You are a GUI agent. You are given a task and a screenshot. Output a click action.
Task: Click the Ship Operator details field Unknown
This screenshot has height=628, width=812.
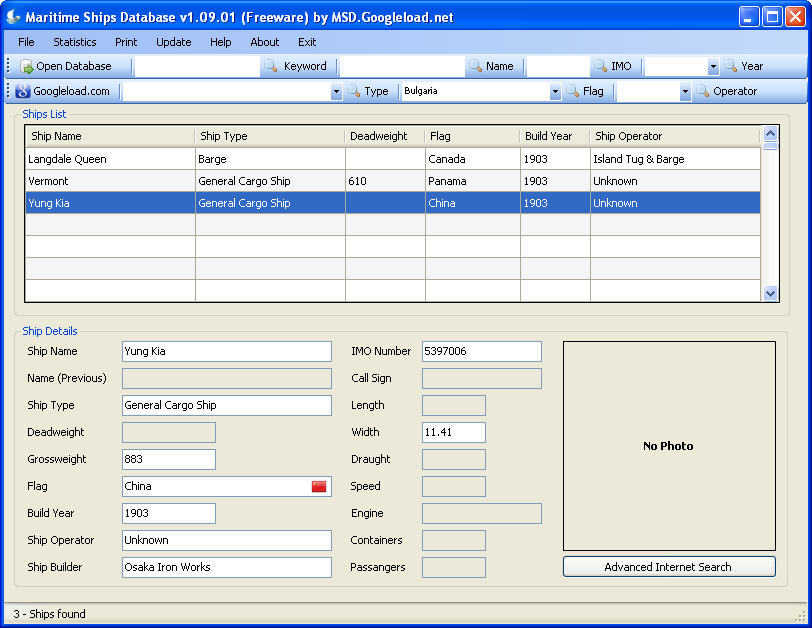tap(227, 540)
